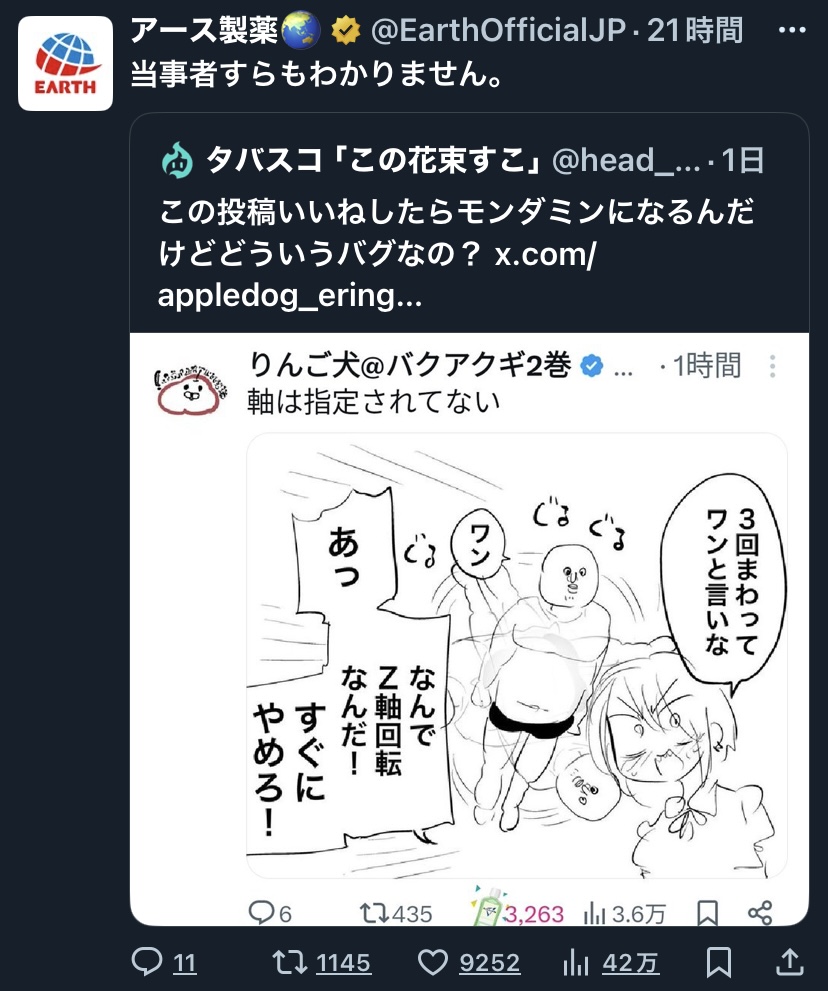Click the inner reply icon with 6 replies

260,913
